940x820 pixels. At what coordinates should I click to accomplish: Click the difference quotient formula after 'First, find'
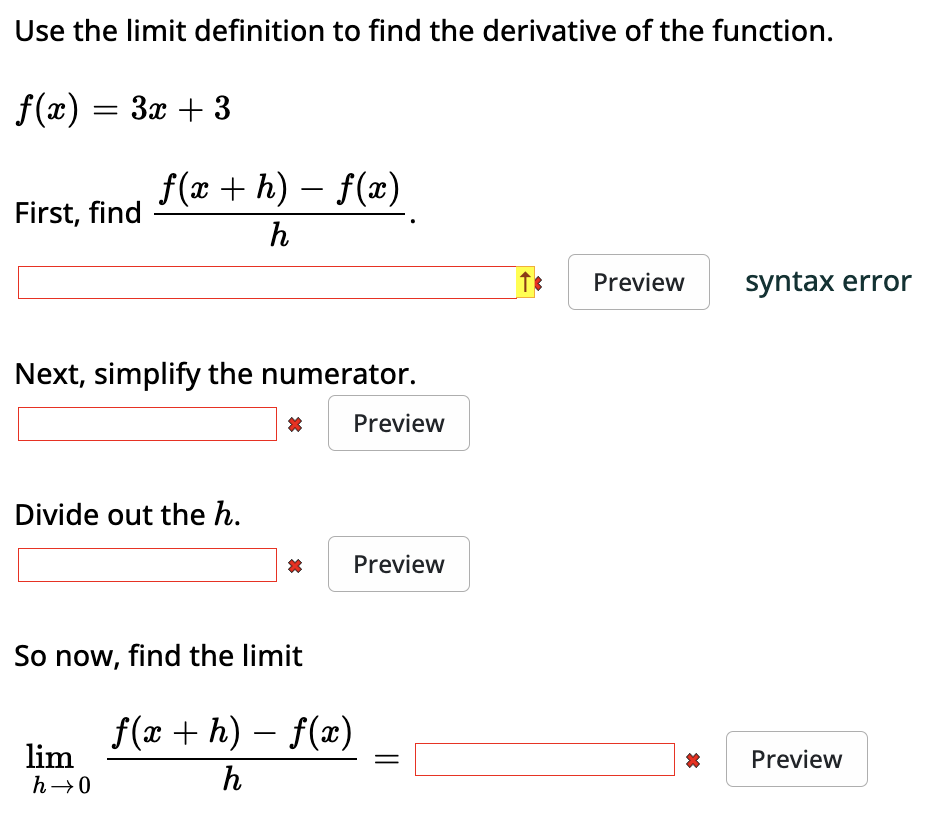pos(280,208)
